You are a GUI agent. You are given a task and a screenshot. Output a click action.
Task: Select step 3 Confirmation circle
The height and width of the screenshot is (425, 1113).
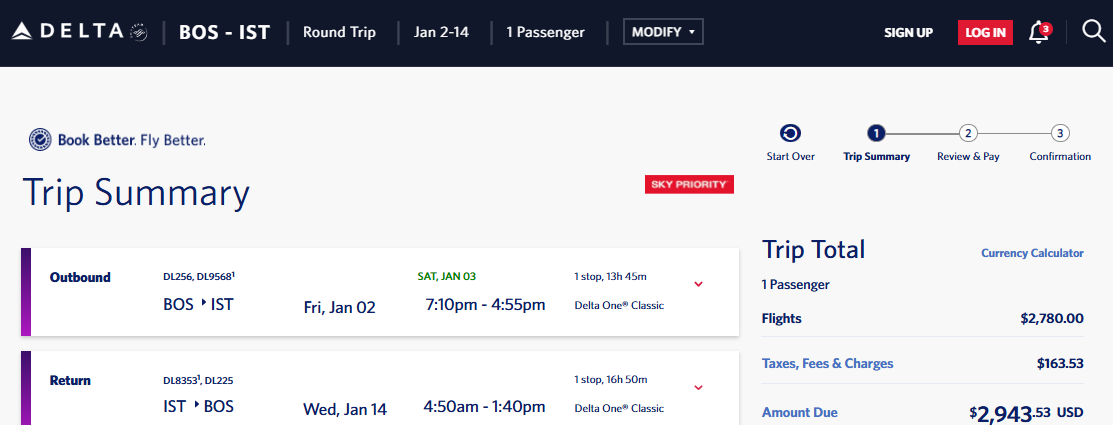(x=1060, y=133)
